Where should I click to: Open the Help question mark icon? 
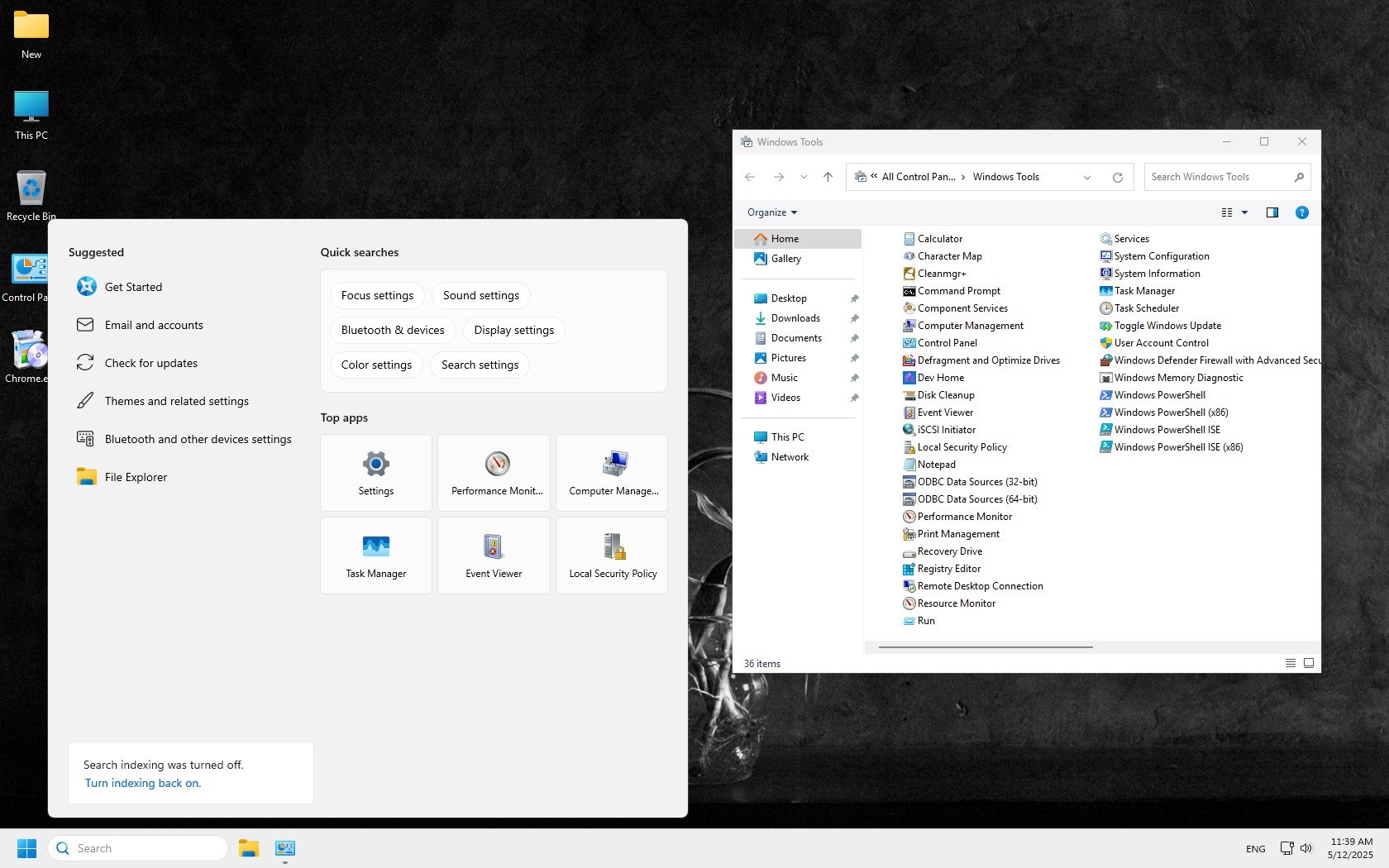tap(1301, 212)
